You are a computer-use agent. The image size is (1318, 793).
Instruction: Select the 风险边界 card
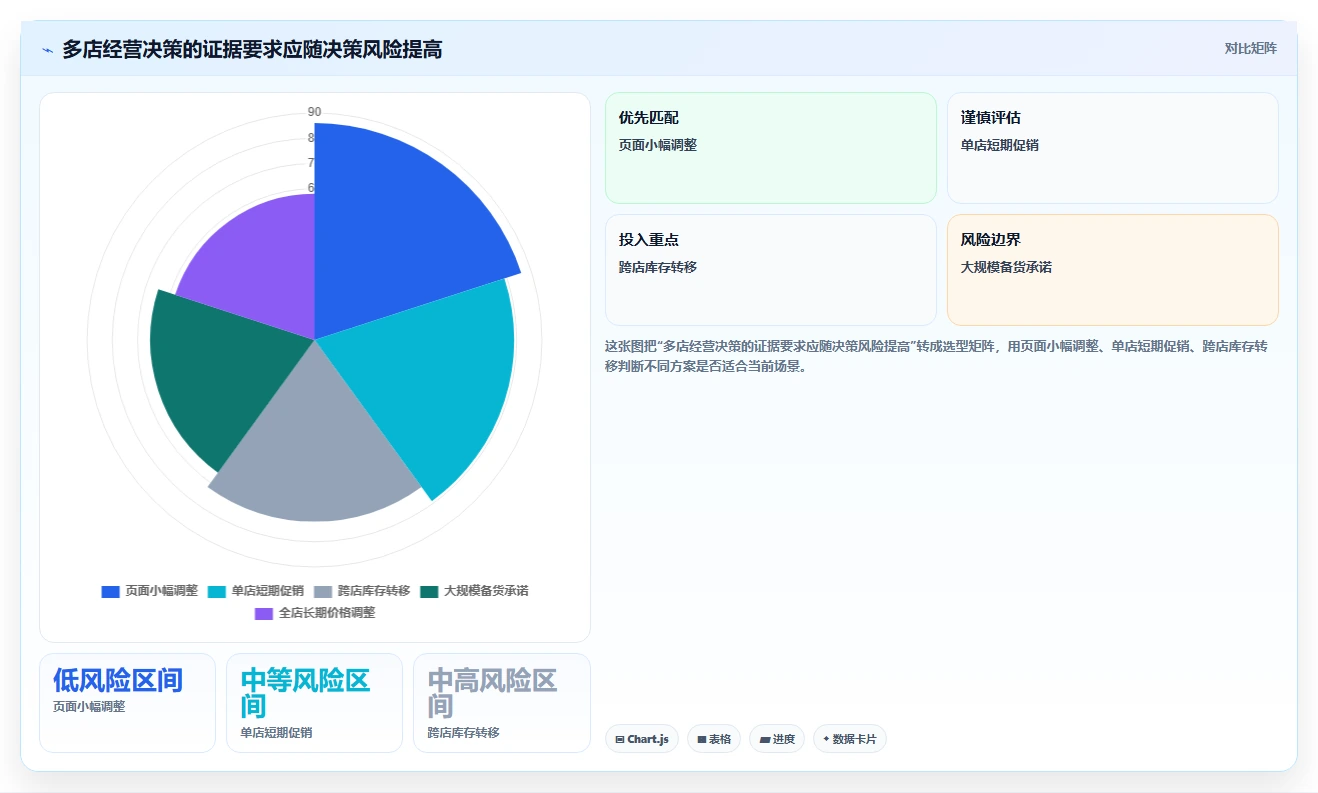tap(1113, 270)
